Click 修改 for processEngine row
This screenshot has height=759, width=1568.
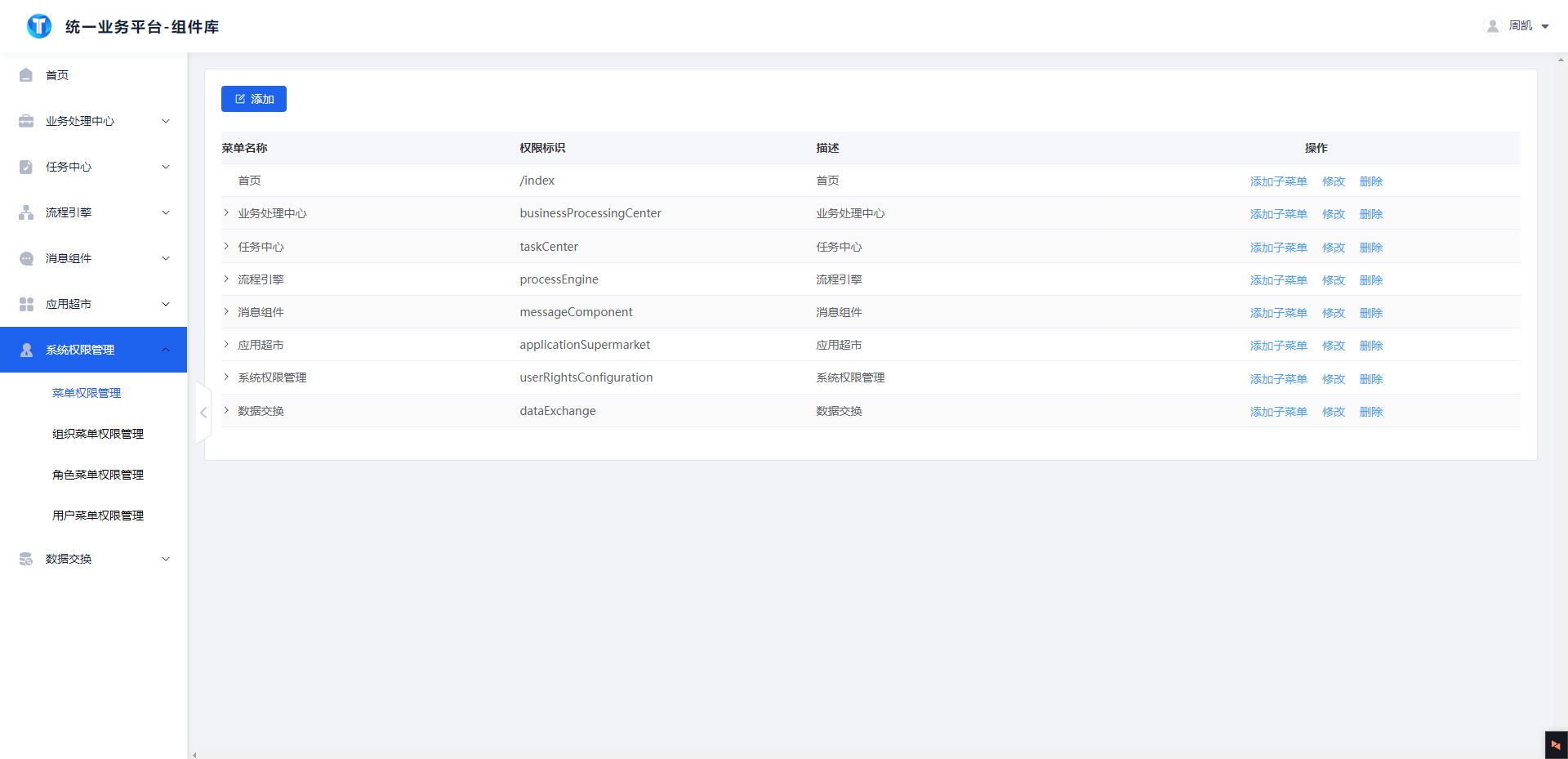point(1334,280)
